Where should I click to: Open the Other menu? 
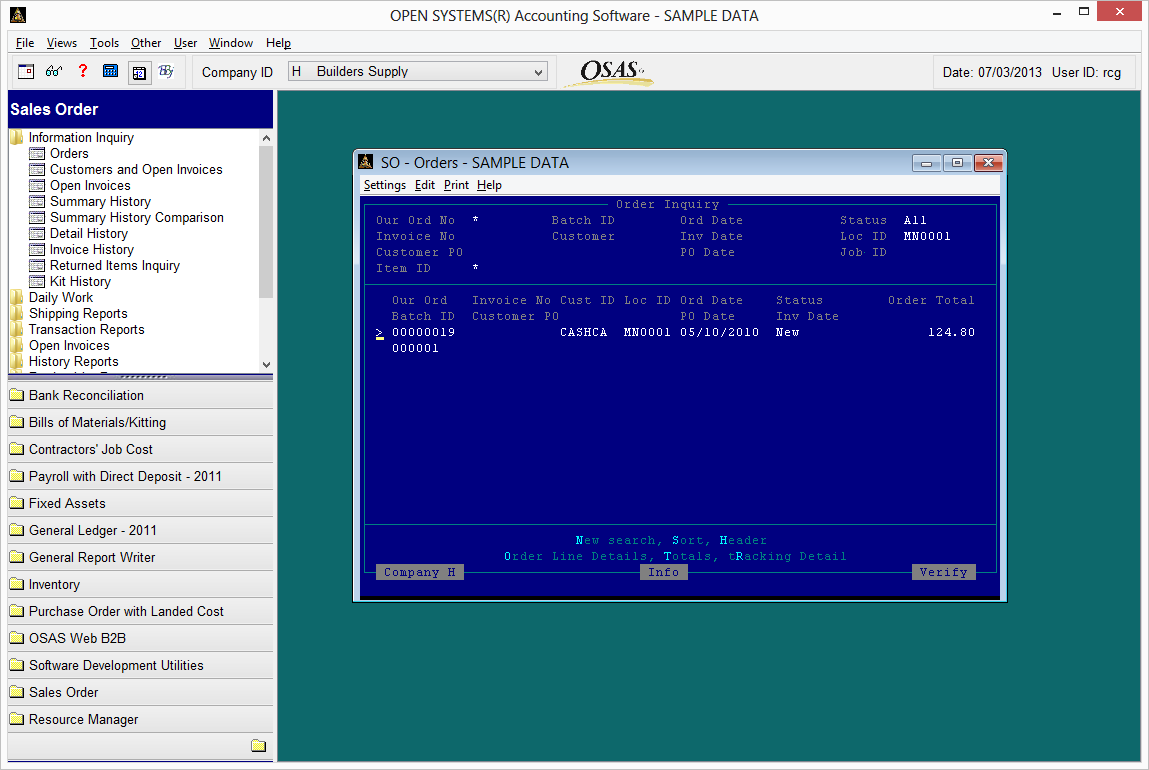[146, 43]
